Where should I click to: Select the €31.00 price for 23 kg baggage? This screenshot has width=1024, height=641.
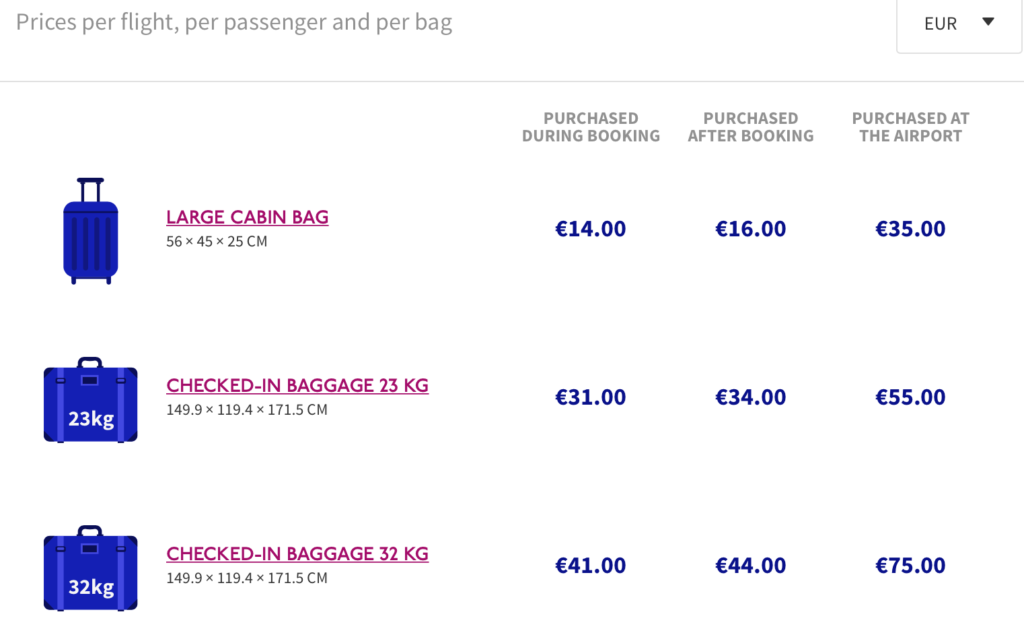coord(590,397)
